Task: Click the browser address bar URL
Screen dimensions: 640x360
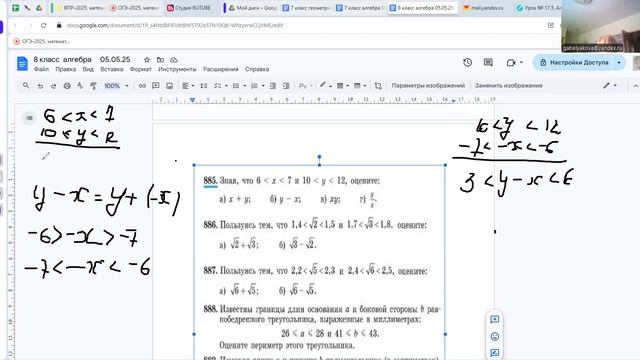Action: (x=175, y=25)
